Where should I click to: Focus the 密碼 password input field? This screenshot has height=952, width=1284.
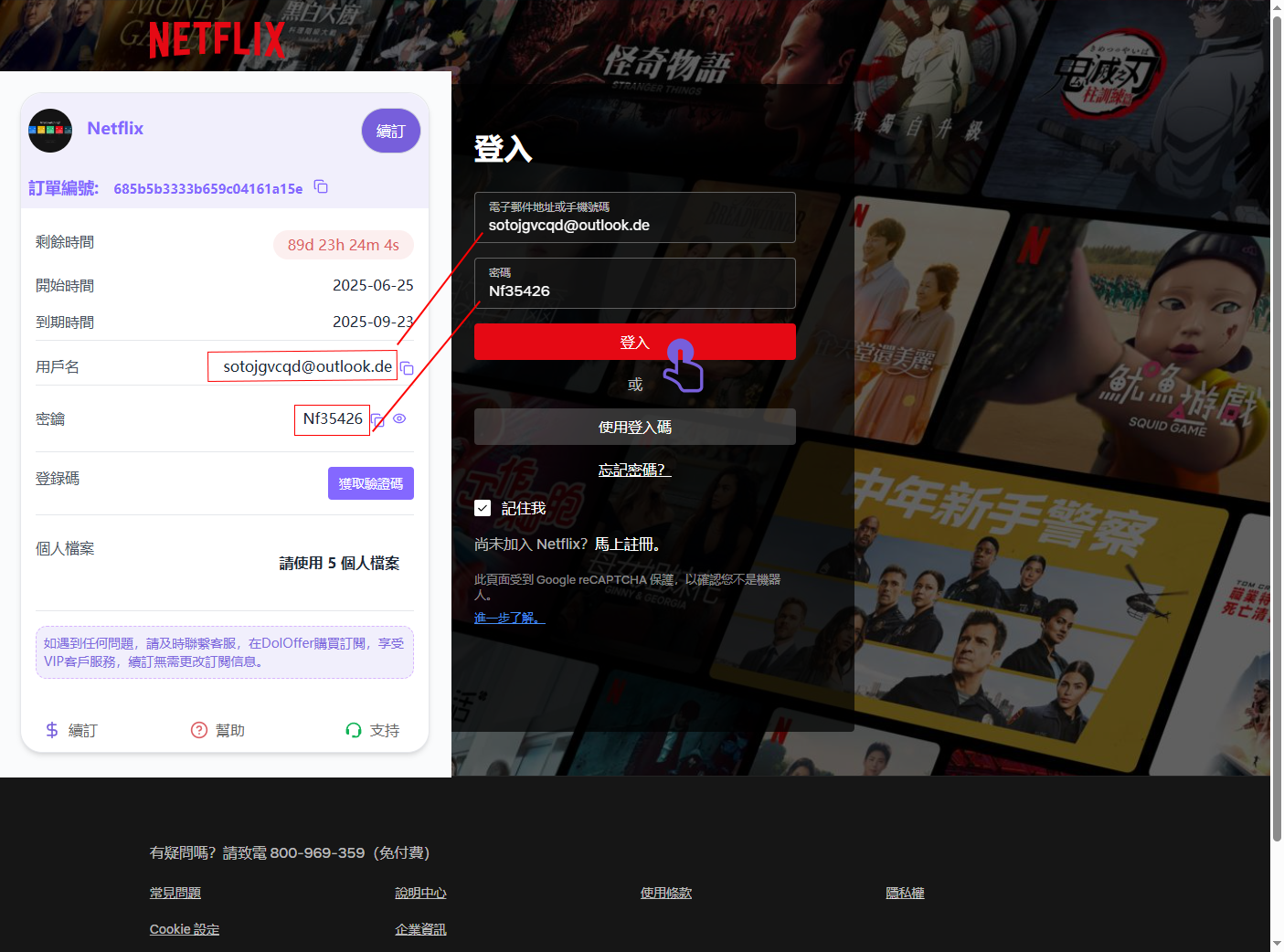[x=635, y=283]
